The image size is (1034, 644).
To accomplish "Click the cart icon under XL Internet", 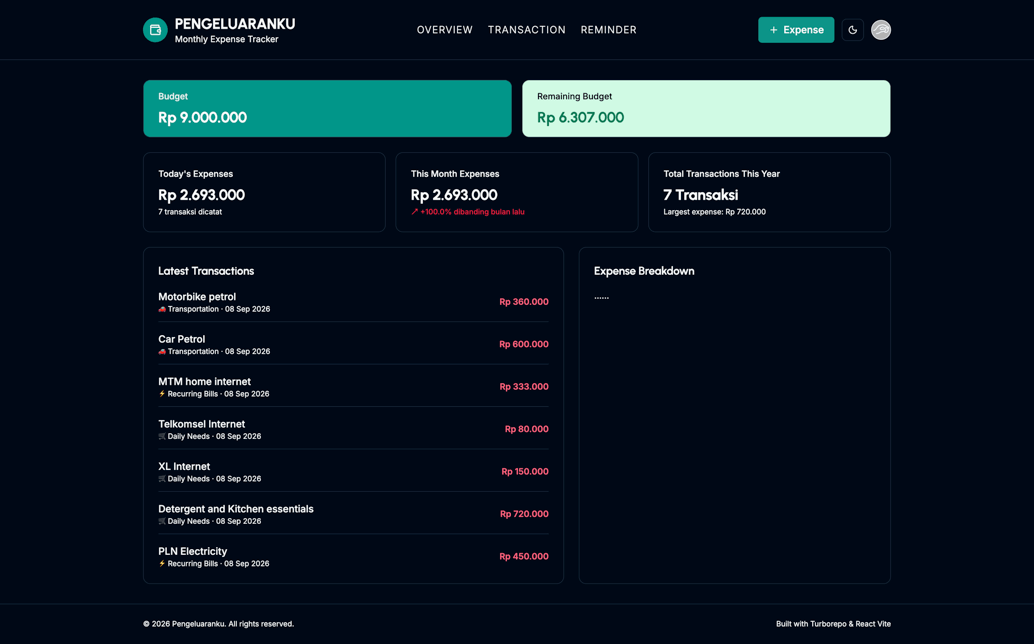I will [x=162, y=479].
